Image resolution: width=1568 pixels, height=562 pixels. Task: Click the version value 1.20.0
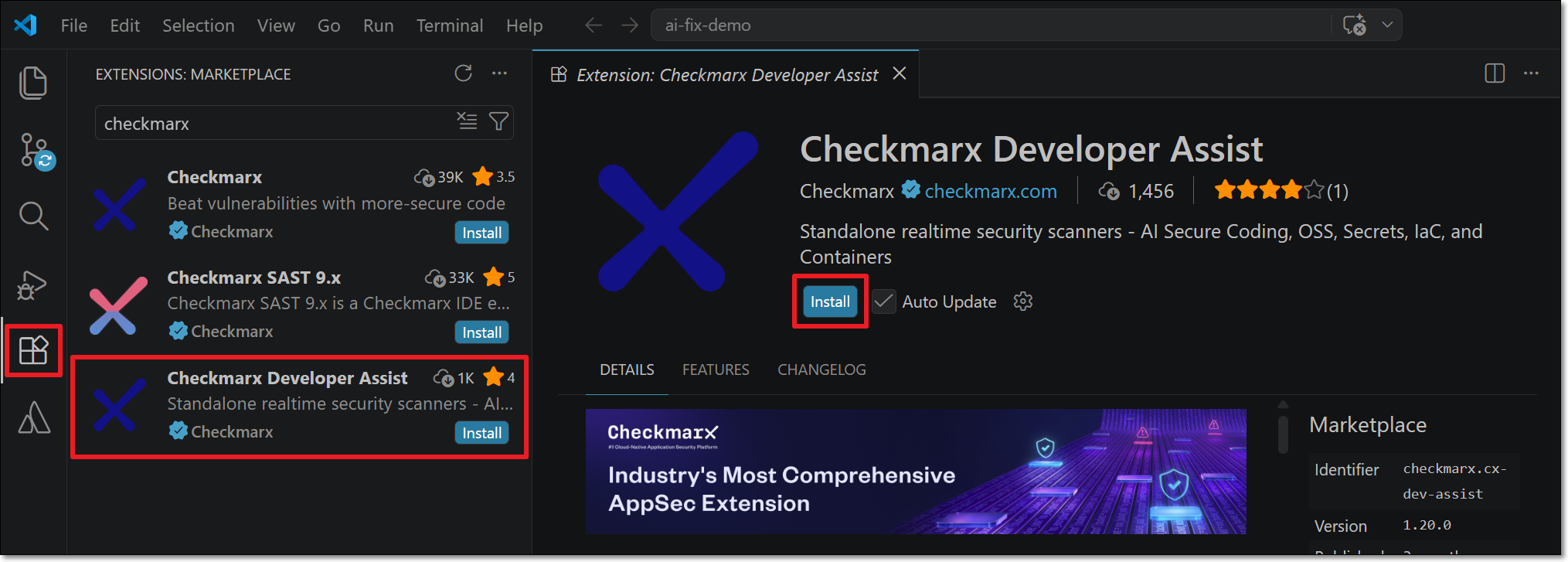pos(1427,525)
